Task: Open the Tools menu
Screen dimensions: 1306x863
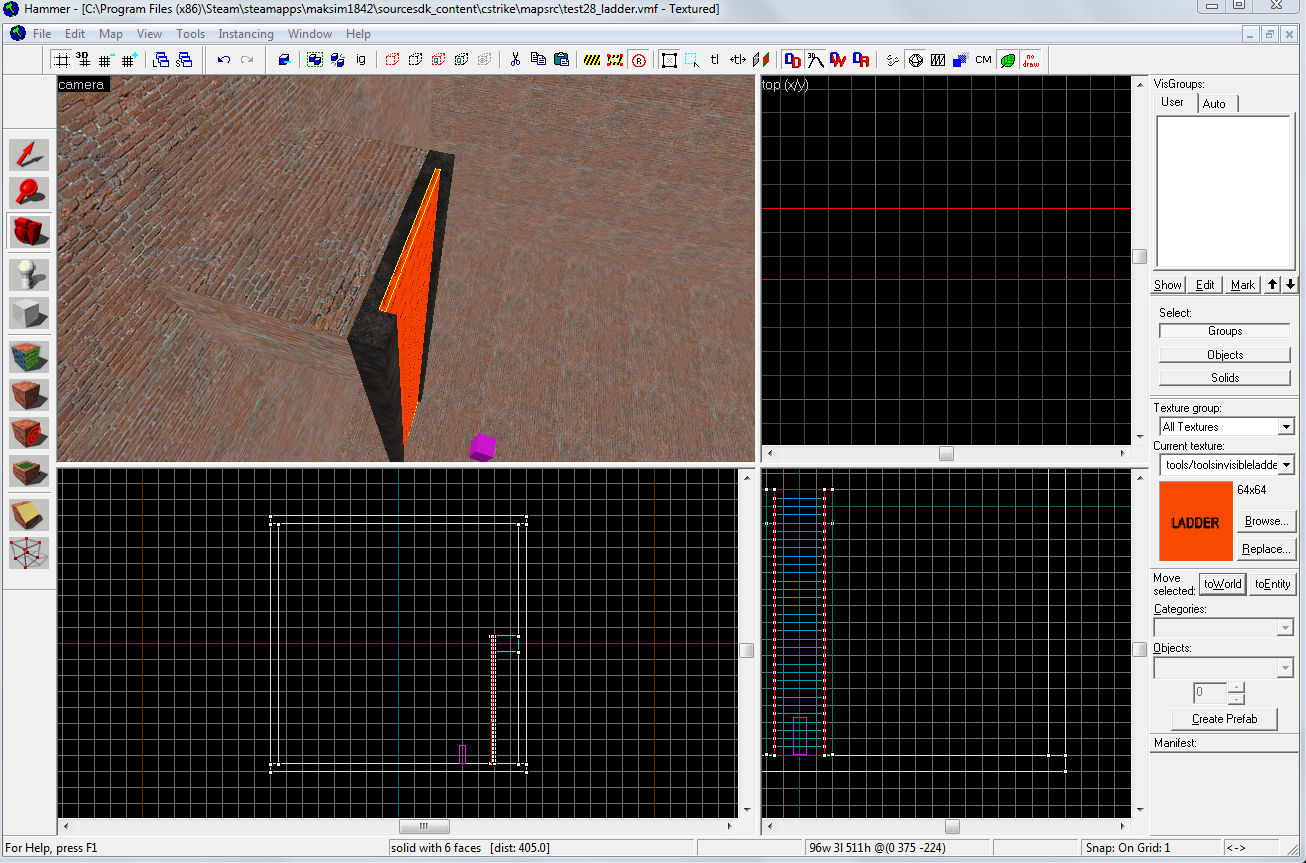Action: (190, 34)
